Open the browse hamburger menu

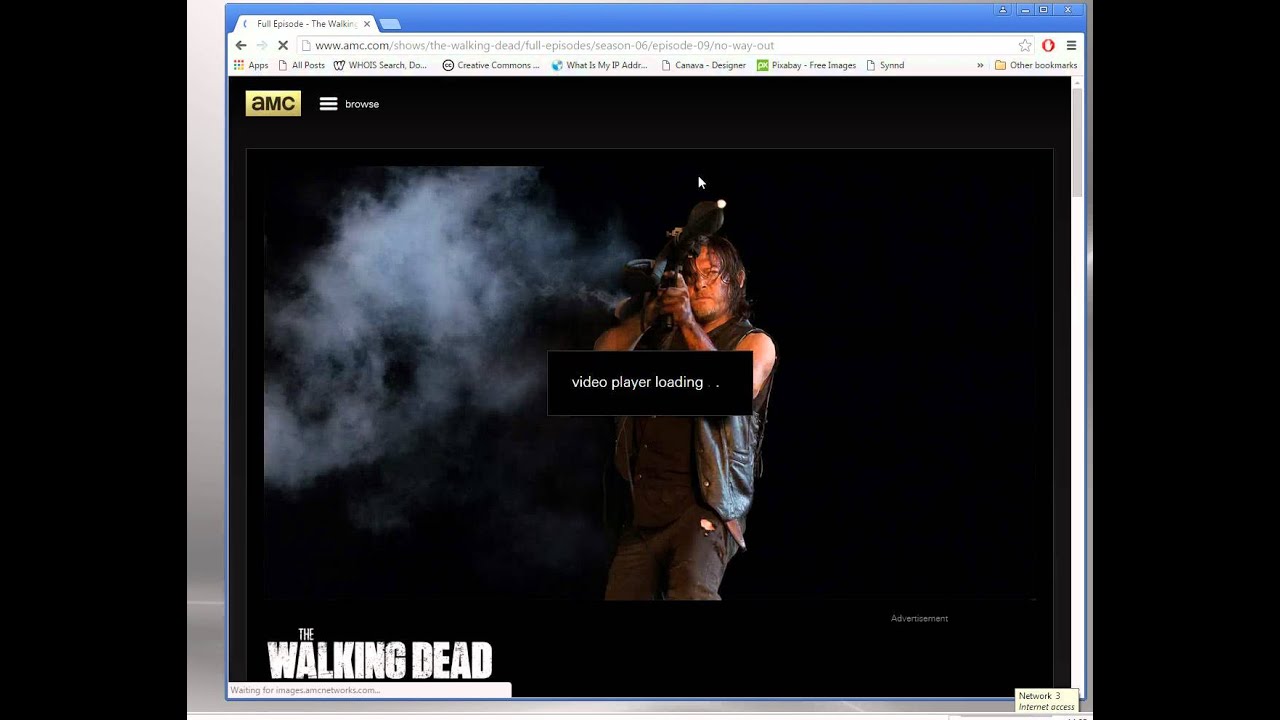pyautogui.click(x=328, y=104)
